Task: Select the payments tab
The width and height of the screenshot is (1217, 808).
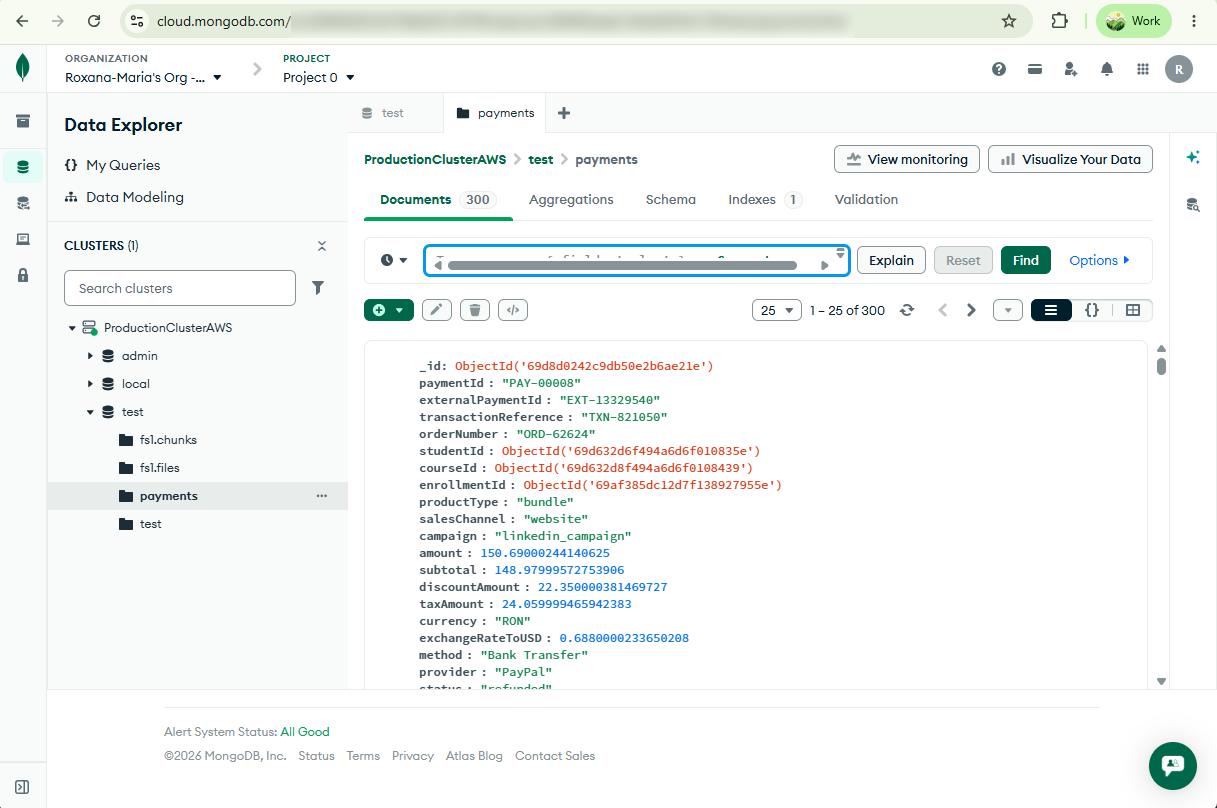Action: coord(495,113)
